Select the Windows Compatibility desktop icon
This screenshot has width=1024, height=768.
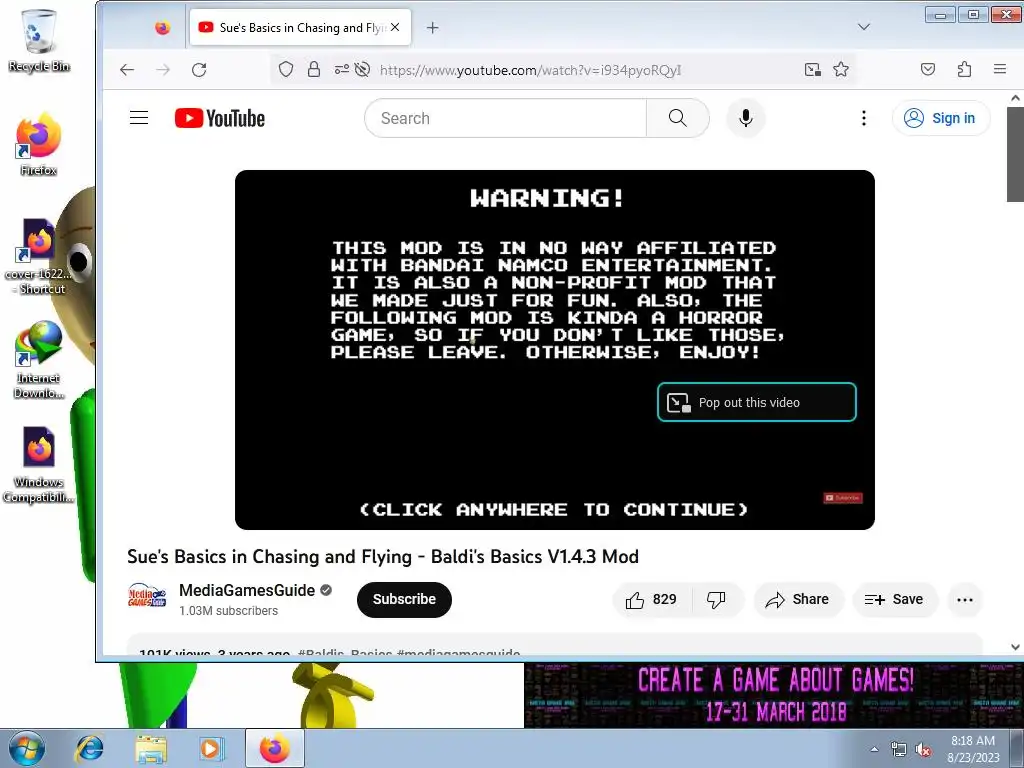click(39, 465)
